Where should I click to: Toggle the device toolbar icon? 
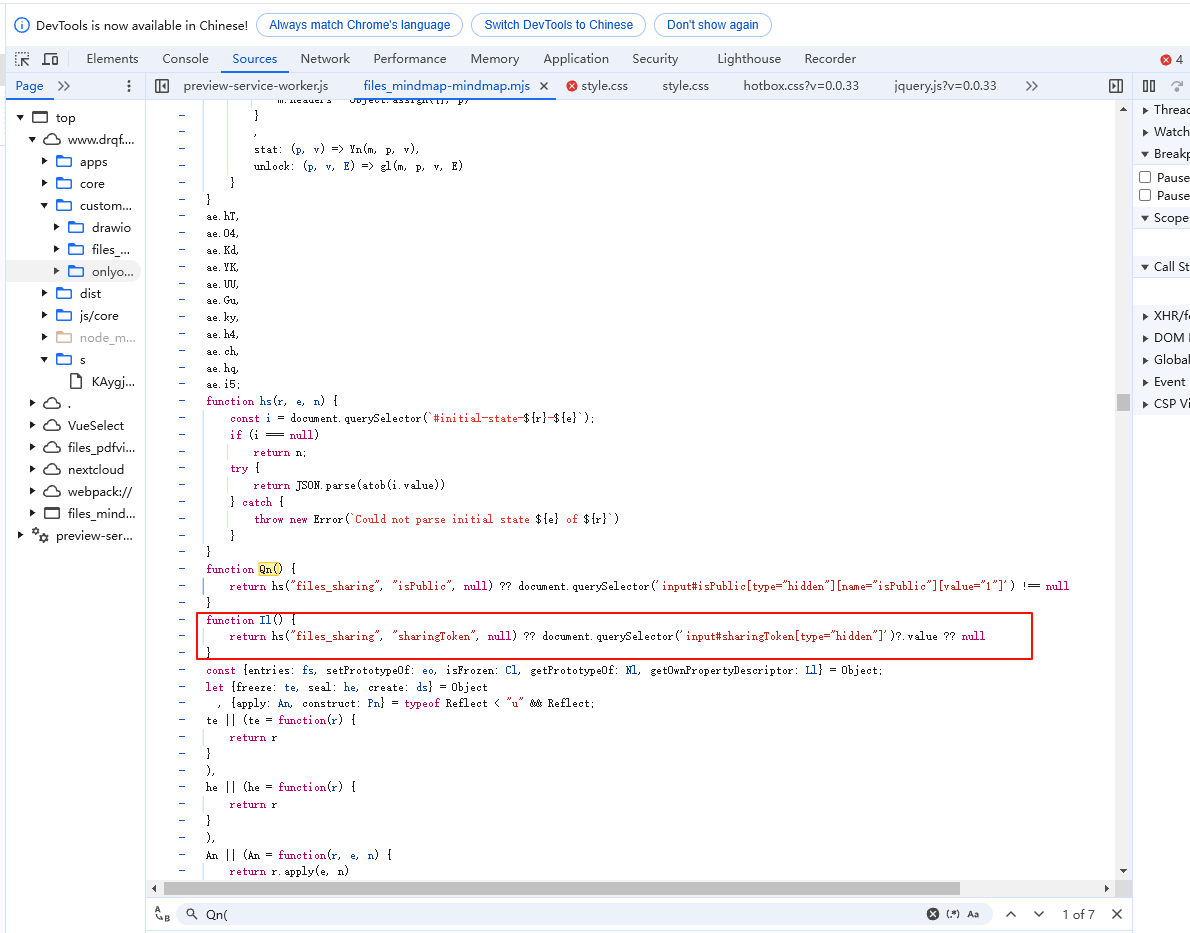coord(50,59)
